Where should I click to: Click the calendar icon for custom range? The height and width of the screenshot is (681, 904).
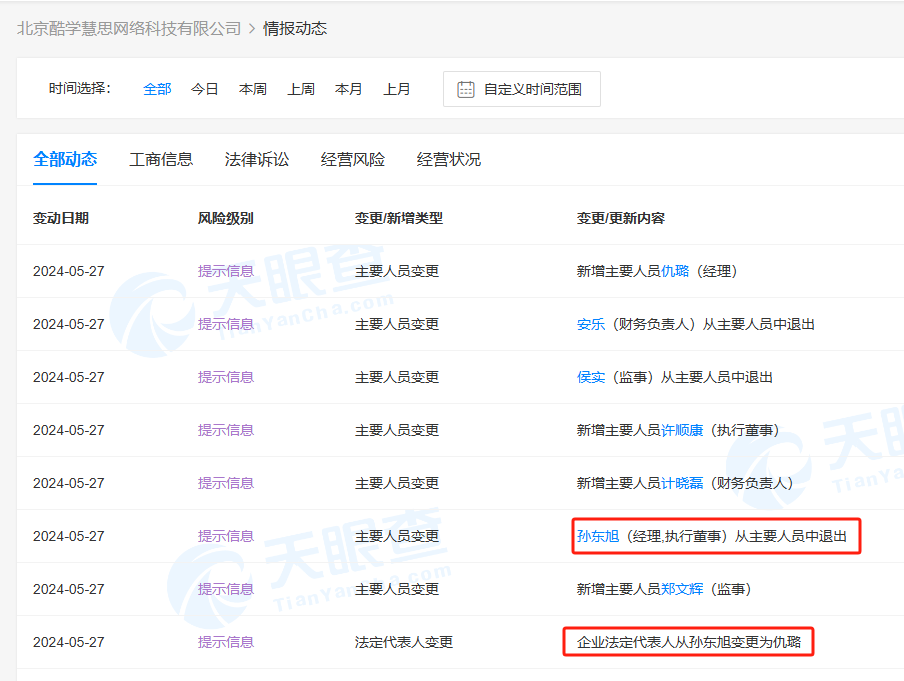[465, 89]
